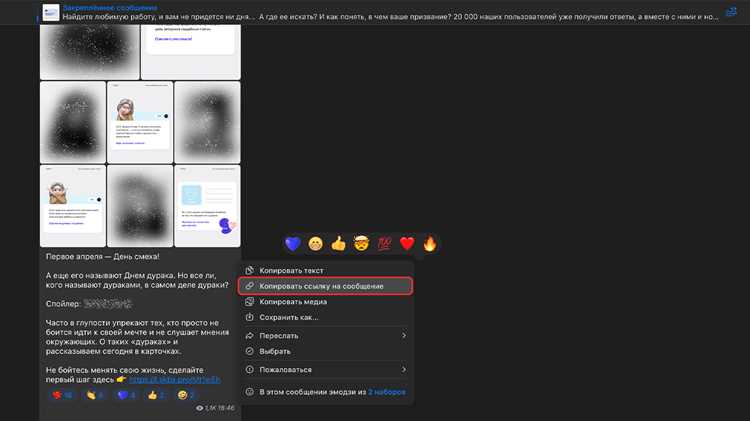Viewport: 750px width, 421px height.
Task: Click the smiley icon beside emoji sets info
Action: coord(249,391)
